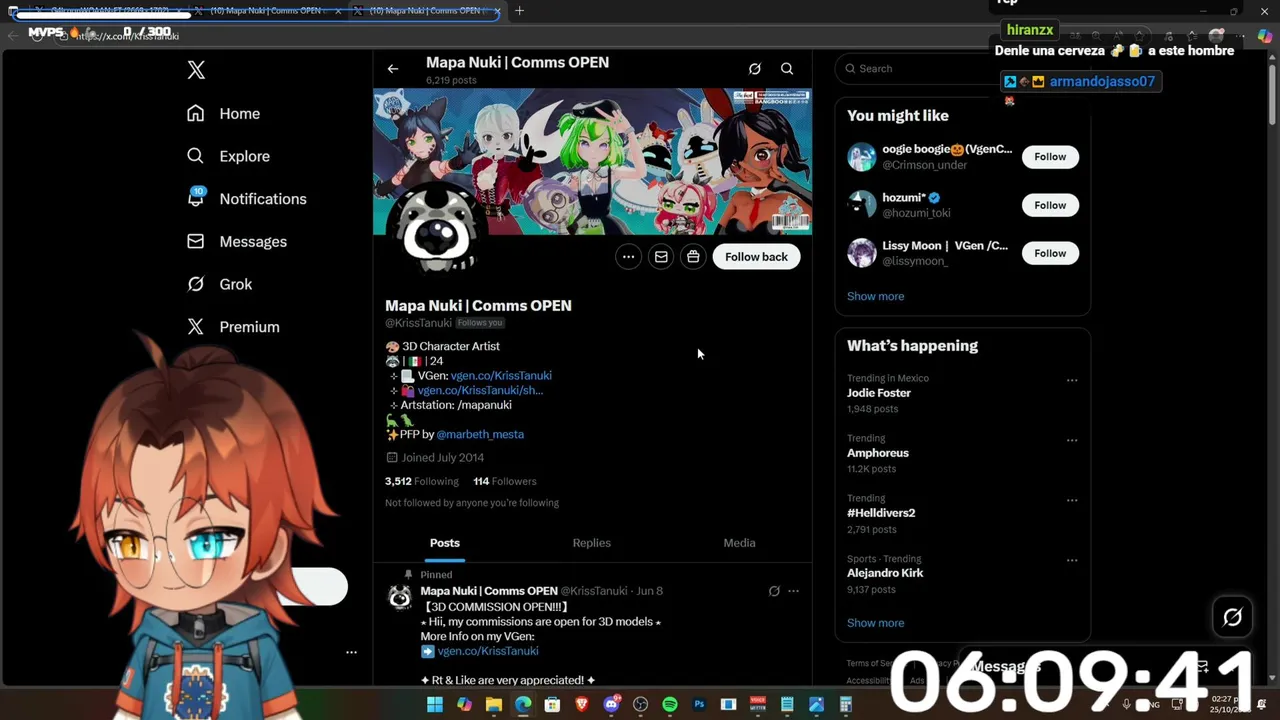Viewport: 1280px width, 720px height.
Task: Follow Lissy Moon account
Action: click(x=1050, y=253)
